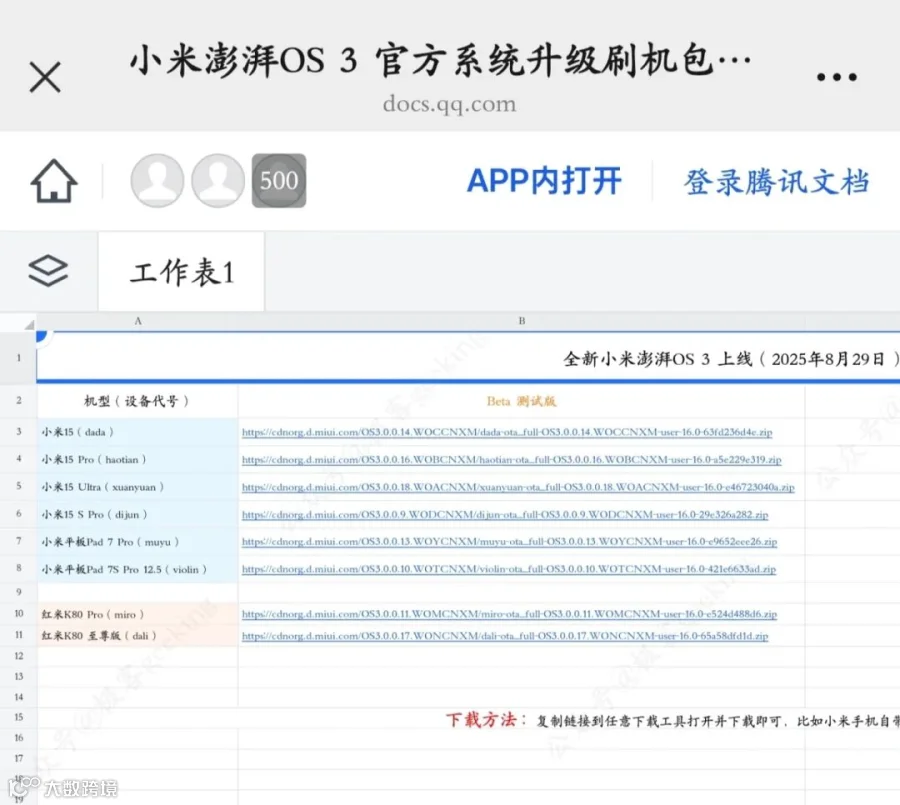The width and height of the screenshot is (900, 805).
Task: Open the miro OS3.0.0.11 download link
Action: (x=509, y=614)
